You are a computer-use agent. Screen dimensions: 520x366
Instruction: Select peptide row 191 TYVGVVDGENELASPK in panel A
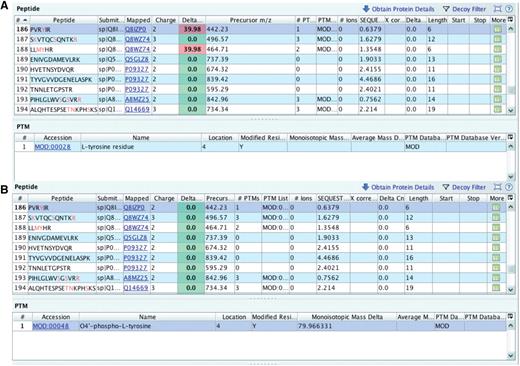260,79
